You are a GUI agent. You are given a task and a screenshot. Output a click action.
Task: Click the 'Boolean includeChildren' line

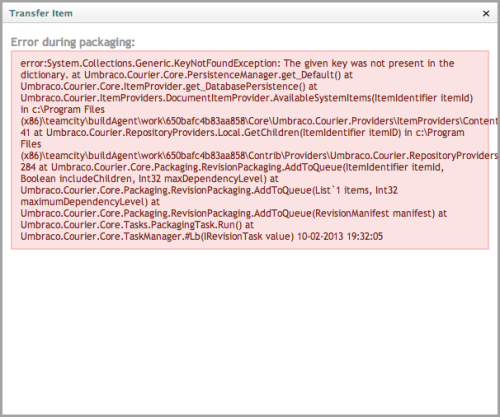[149, 179]
